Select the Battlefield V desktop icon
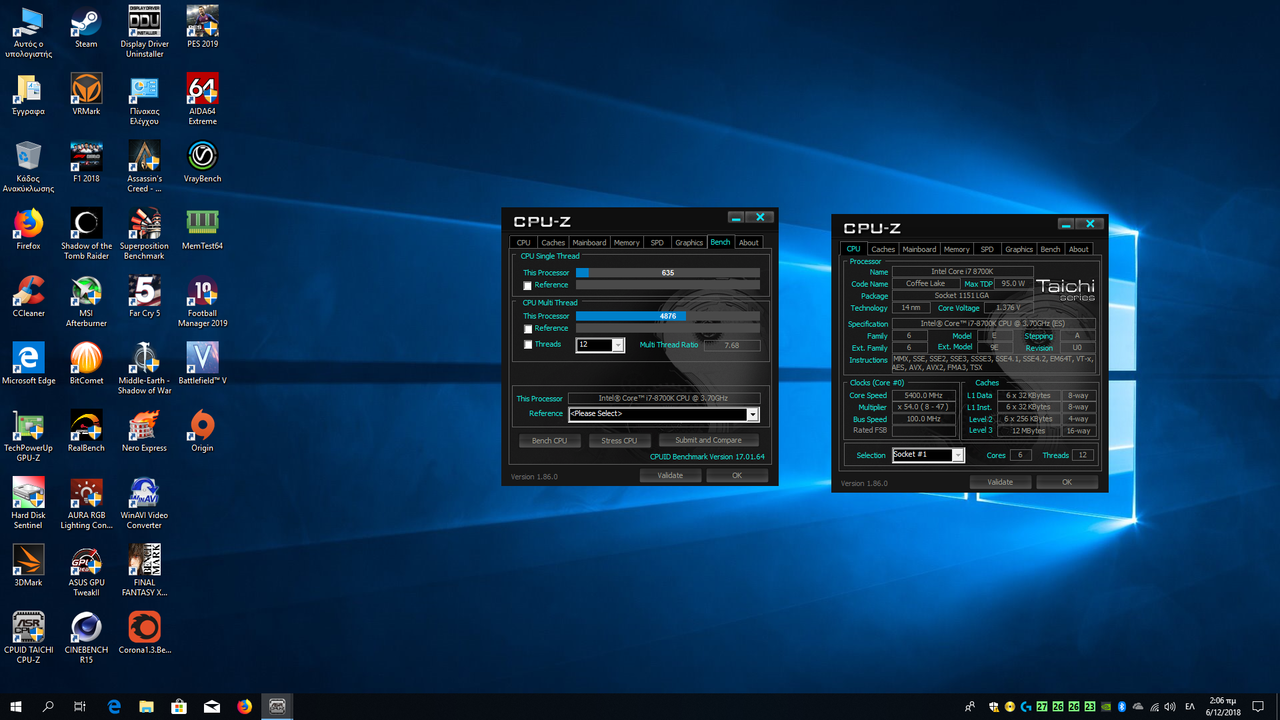 coord(203,362)
